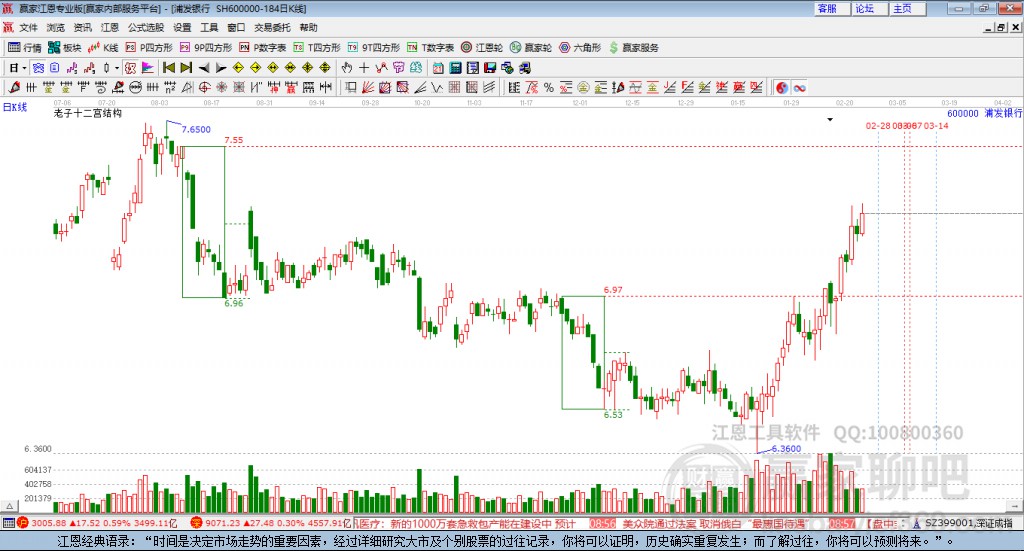This screenshot has width=1024, height=551.
Task: Open the P四方形 tool
Action: [149, 48]
